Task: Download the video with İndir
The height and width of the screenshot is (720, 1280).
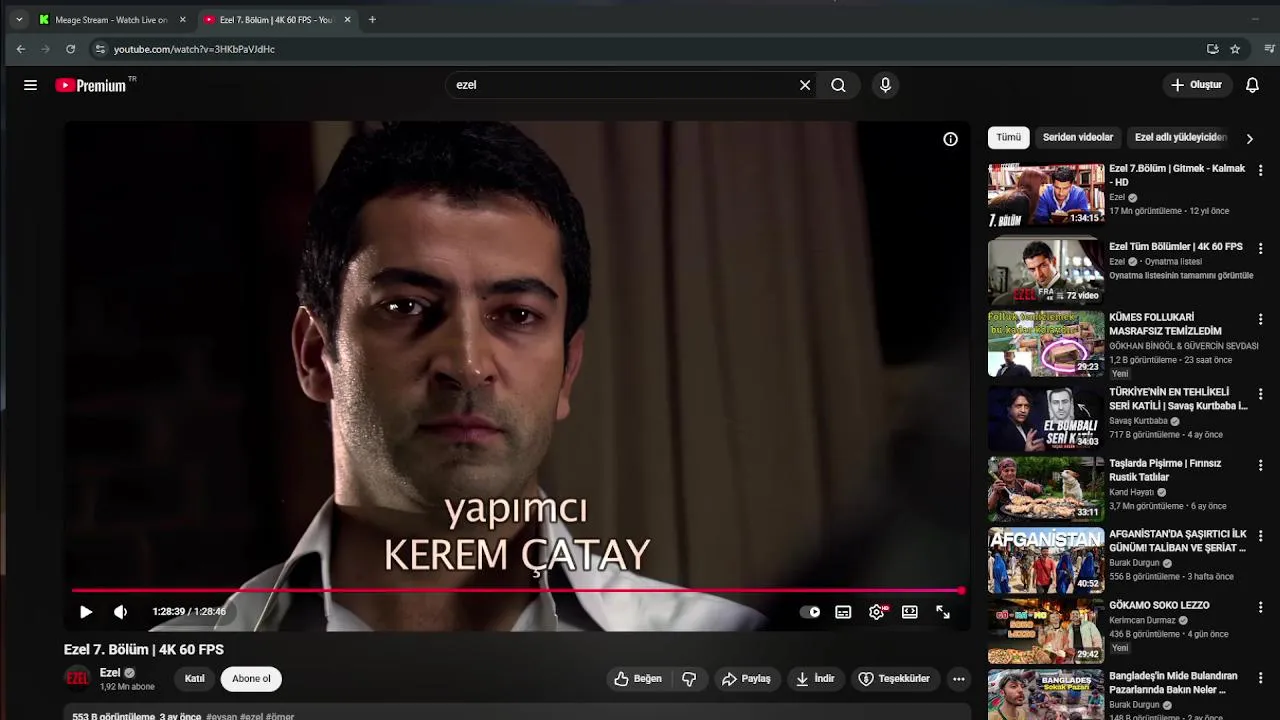Action: pos(815,679)
